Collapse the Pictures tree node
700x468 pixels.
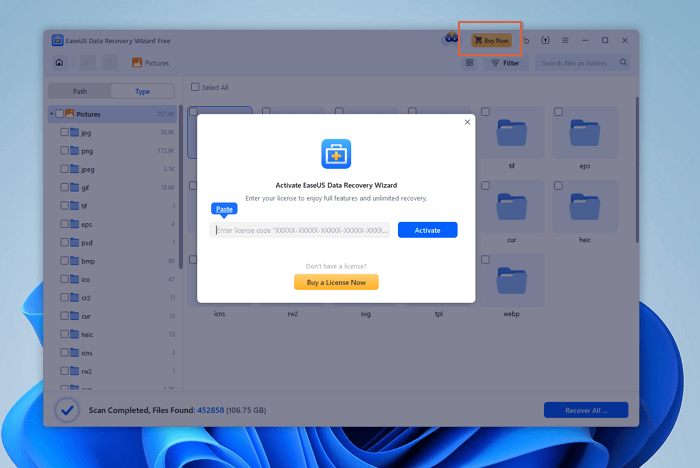[51, 114]
